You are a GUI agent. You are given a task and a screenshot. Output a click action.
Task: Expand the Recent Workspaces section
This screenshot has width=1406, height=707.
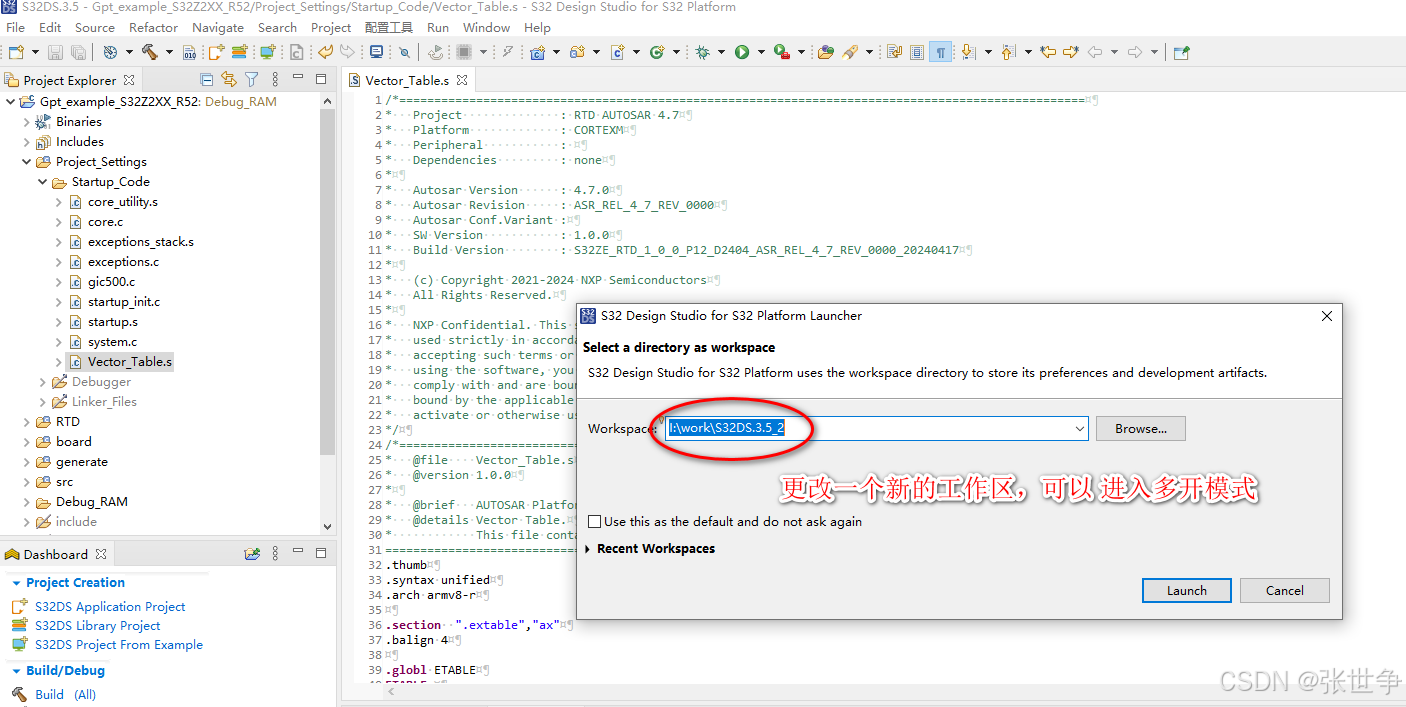(591, 548)
